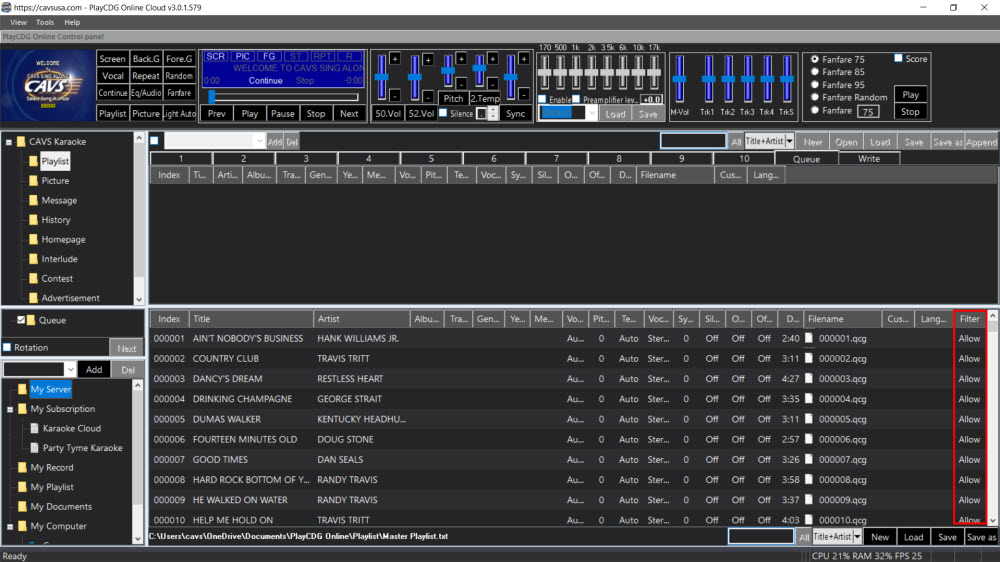Viewport: 1000px width, 562px height.
Task: Enable the Silence checkbox
Action: [443, 113]
